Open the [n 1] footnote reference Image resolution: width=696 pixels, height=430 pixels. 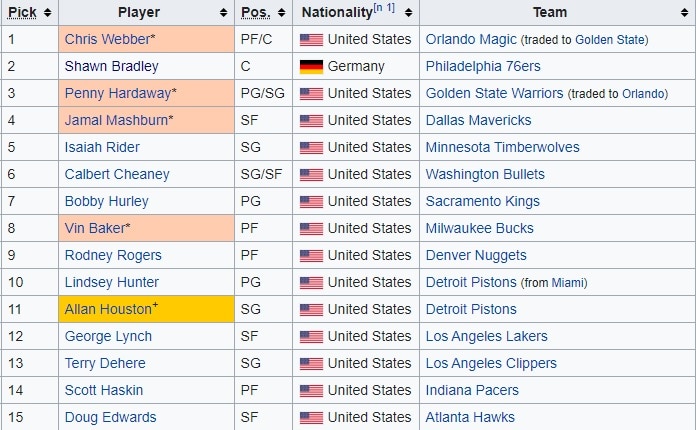[x=384, y=8]
